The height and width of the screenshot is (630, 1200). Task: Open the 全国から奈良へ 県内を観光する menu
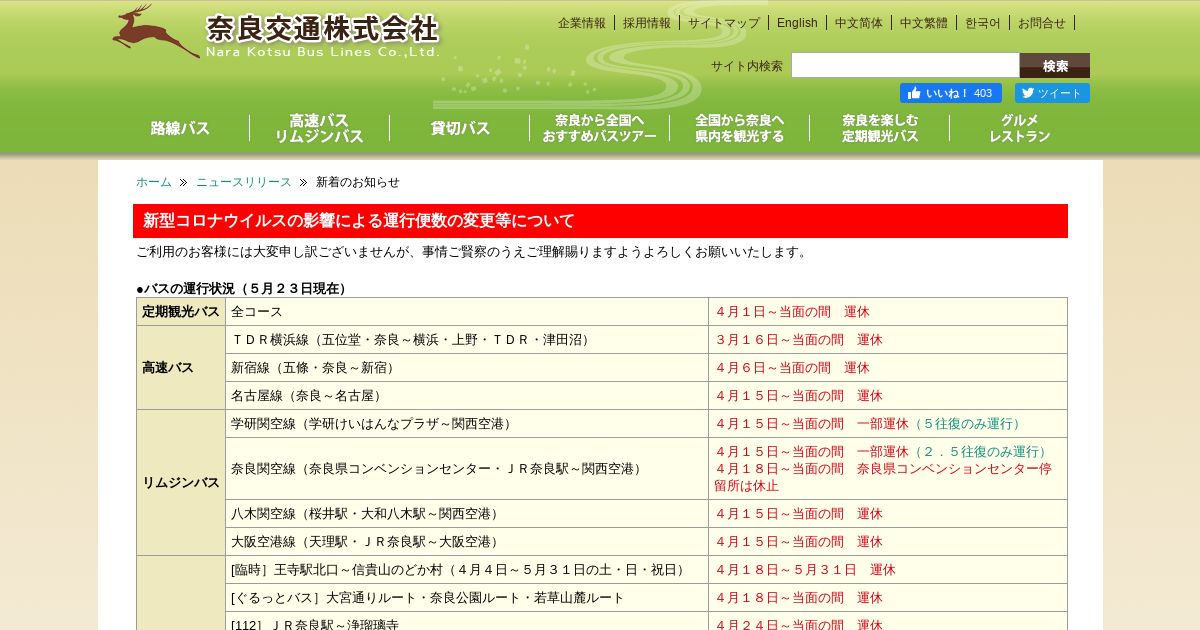(x=740, y=128)
